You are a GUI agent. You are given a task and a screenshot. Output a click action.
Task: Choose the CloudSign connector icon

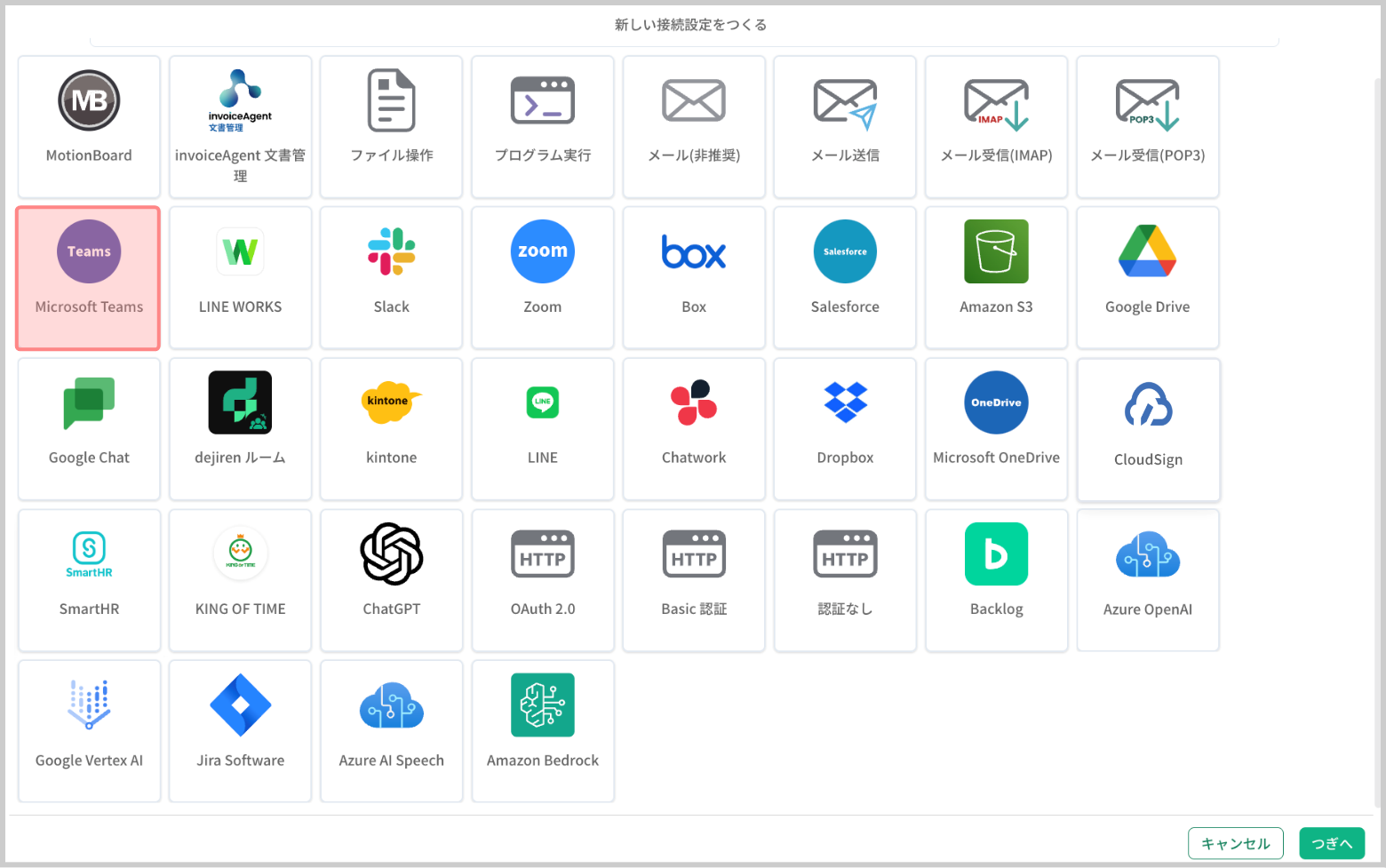pos(1148,404)
